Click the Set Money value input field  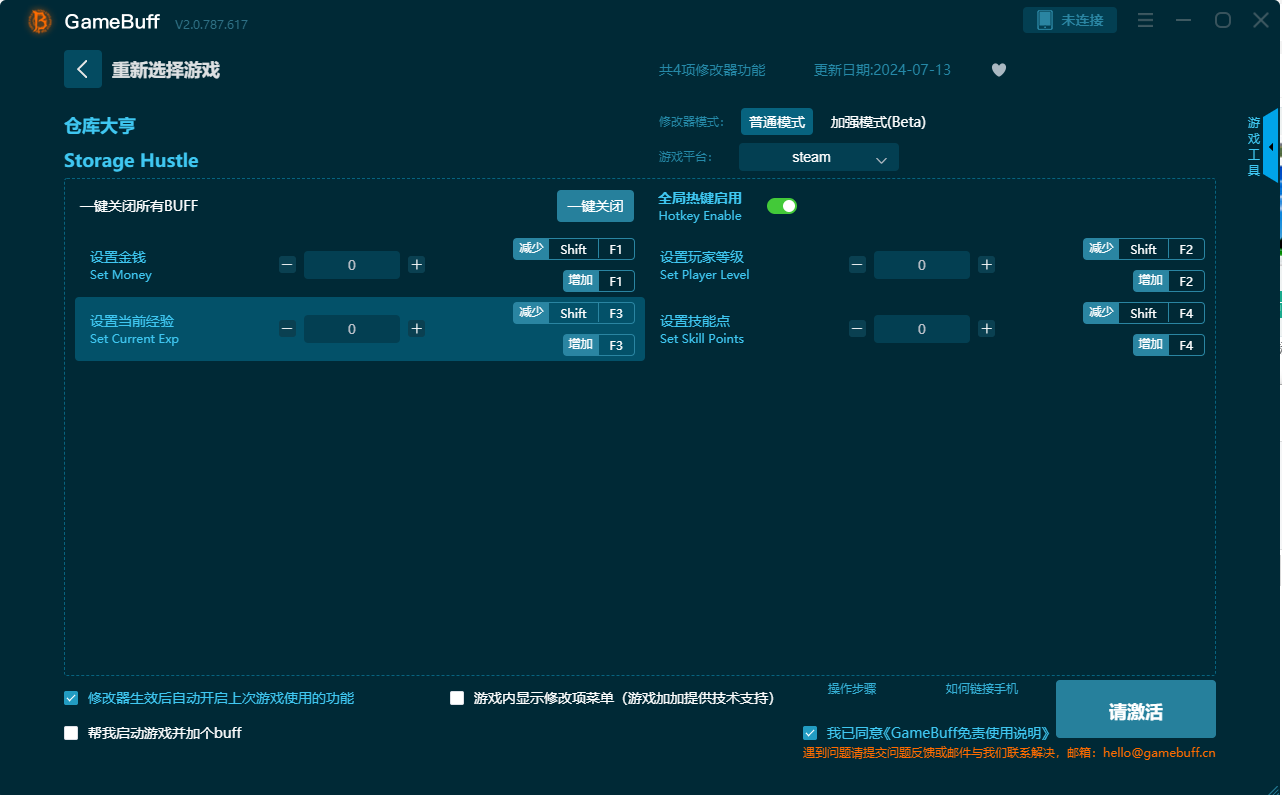pos(352,265)
